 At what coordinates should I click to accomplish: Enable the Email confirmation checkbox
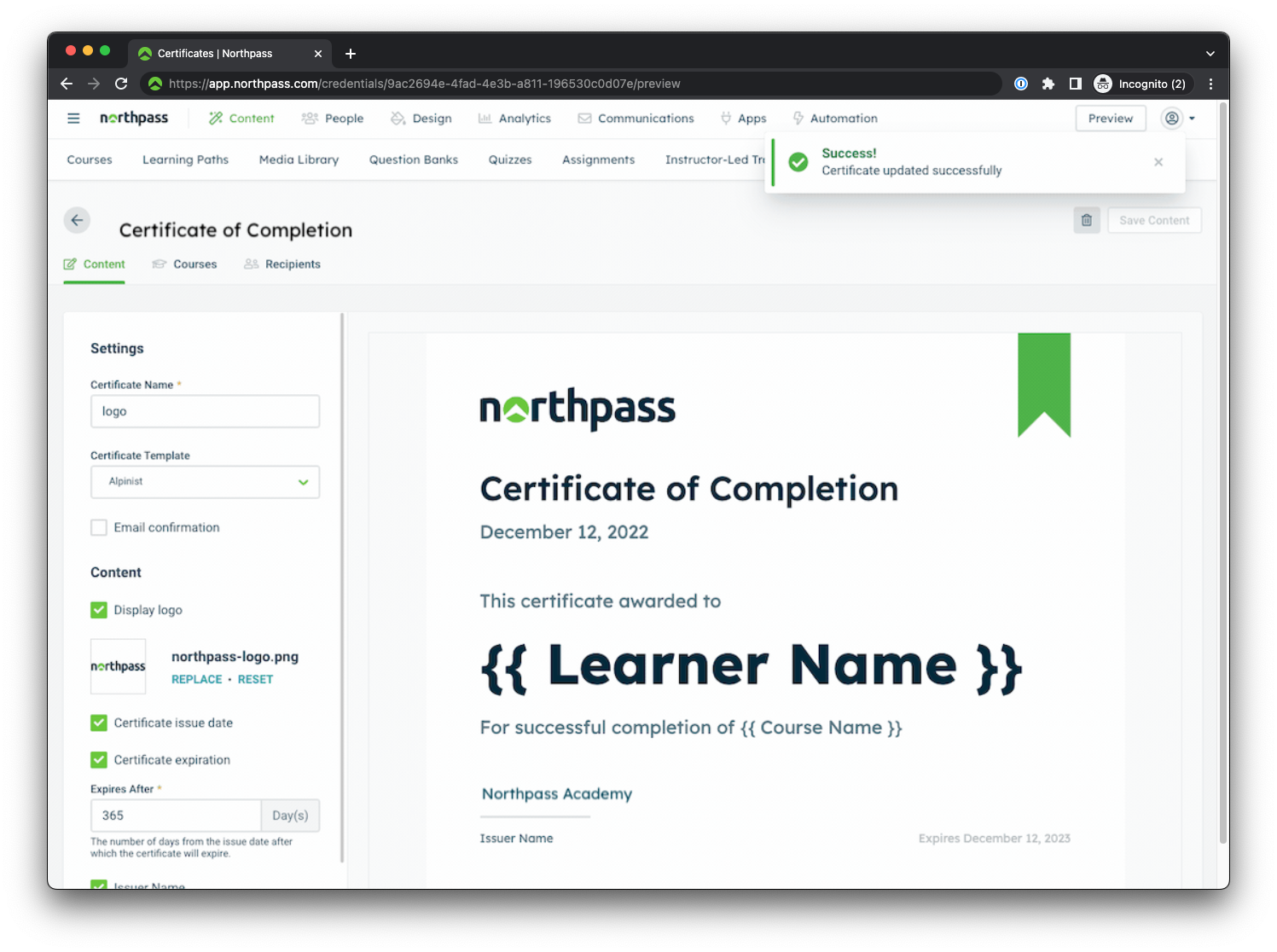[x=99, y=527]
